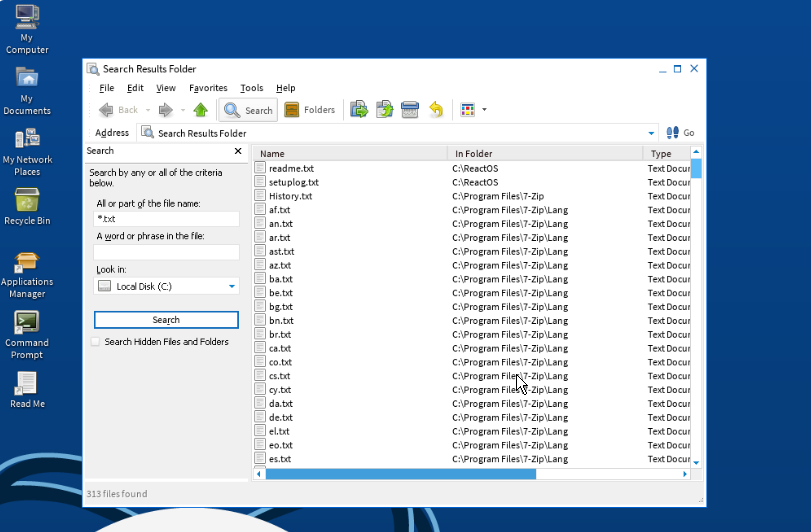
Task: Open My Network Places desktop icon
Action: pos(27,152)
